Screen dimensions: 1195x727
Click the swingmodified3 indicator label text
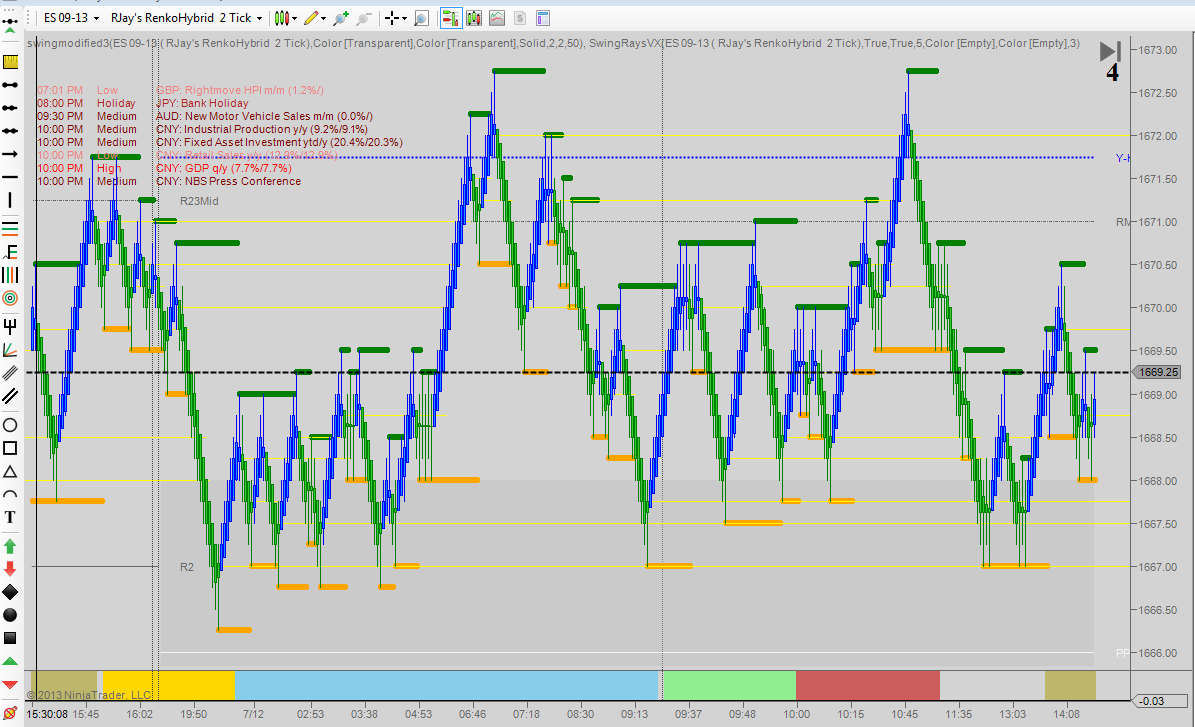pyautogui.click(x=306, y=43)
